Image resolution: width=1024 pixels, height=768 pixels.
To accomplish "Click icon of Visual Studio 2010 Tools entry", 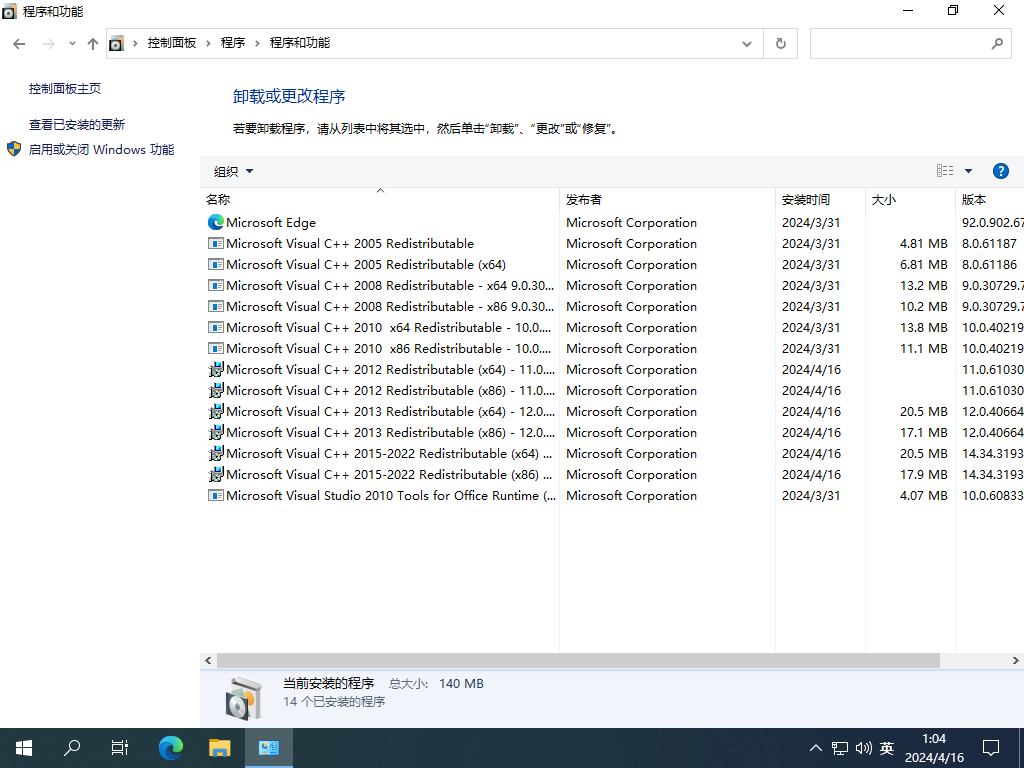I will 216,496.
